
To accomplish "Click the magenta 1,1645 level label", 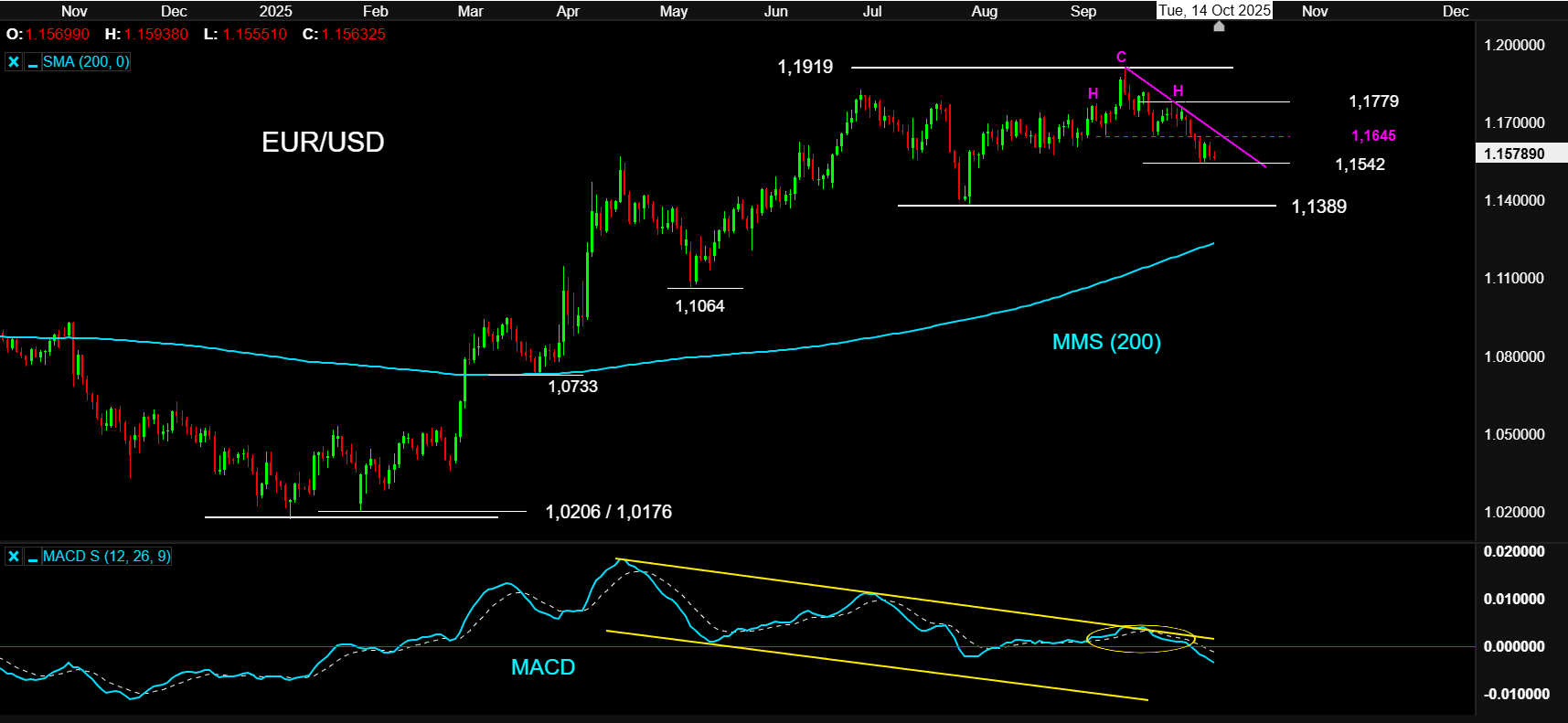I will pyautogui.click(x=1373, y=136).
